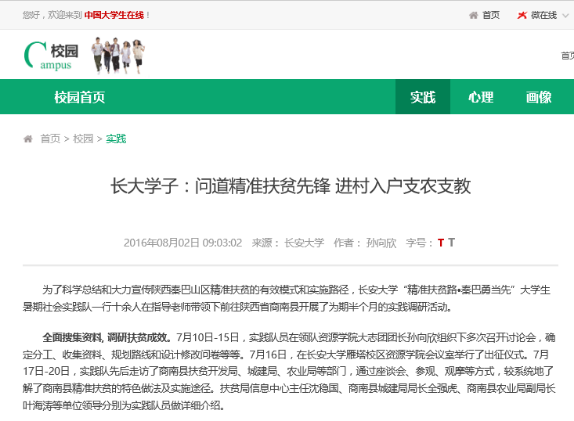The width and height of the screenshot is (574, 421).
Task: Click the breadcrumb house icon
Action: pos(28,139)
